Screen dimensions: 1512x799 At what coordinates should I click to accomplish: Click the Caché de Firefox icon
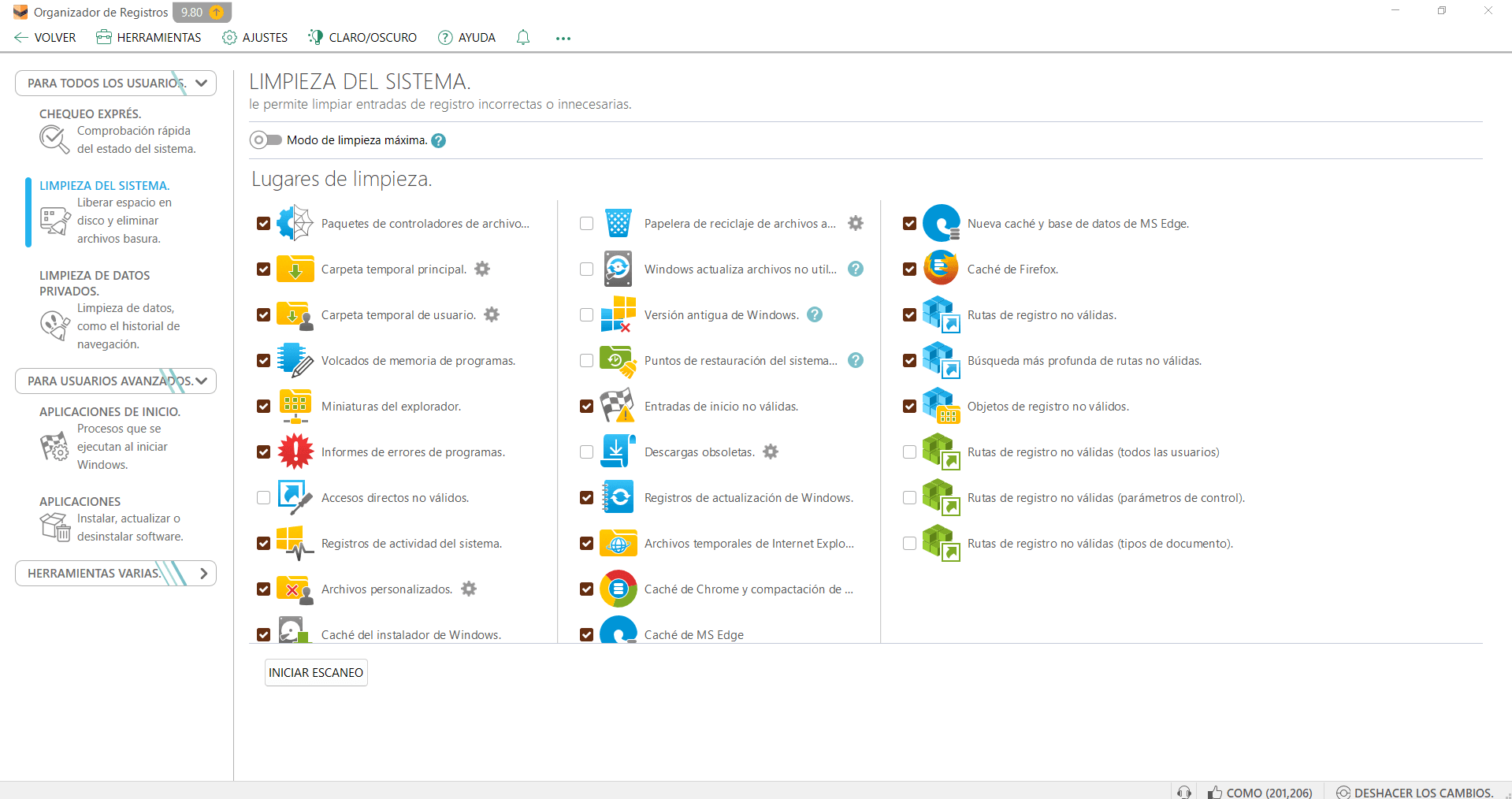point(942,269)
